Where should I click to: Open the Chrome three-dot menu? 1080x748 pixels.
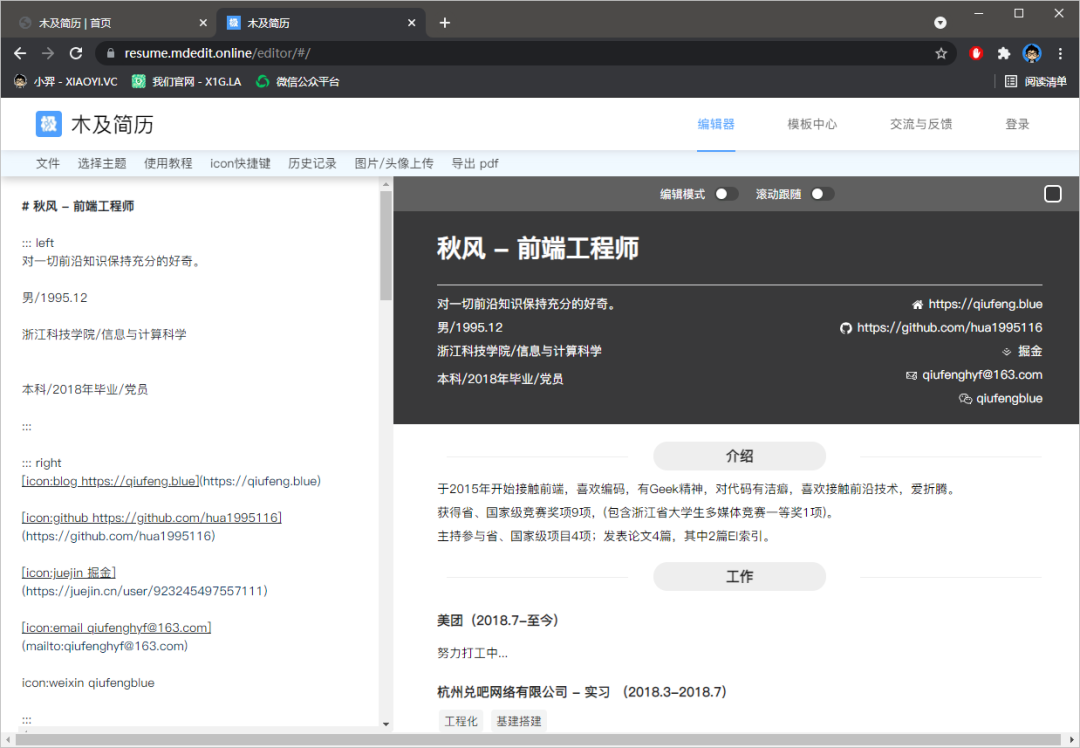[x=1060, y=53]
